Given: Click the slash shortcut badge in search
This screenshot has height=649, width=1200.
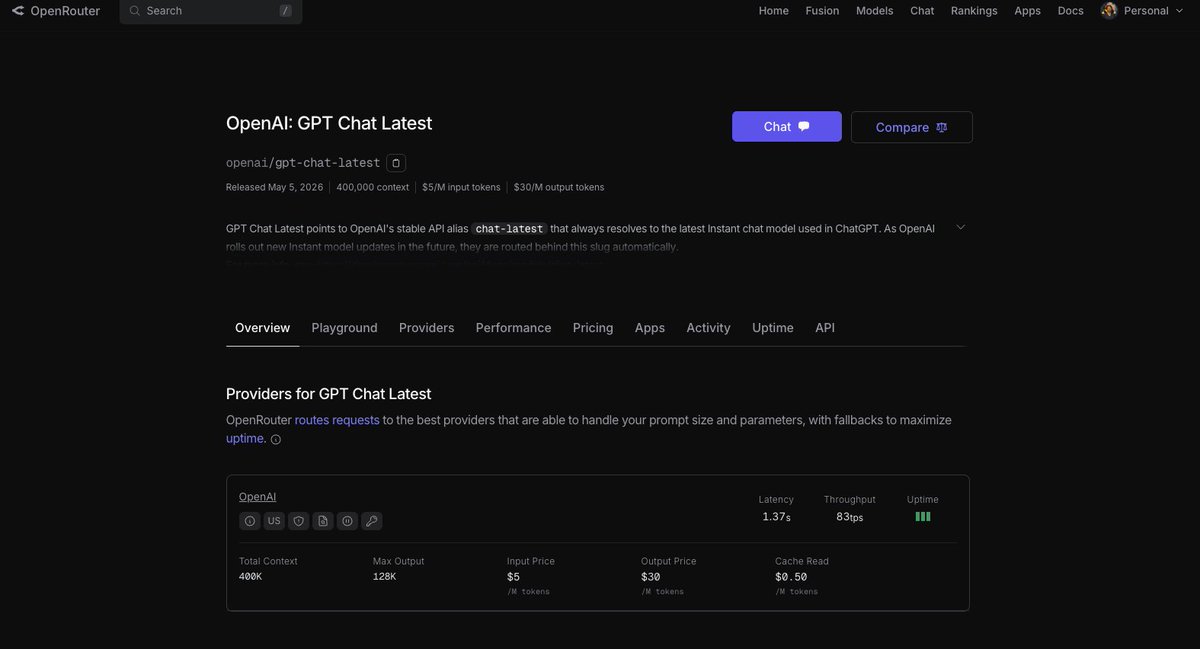Looking at the screenshot, I should [x=286, y=11].
